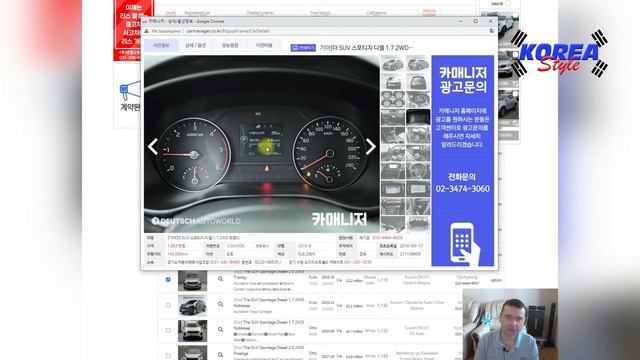Click the phone number 02-3474-3060
640x360 pixels.
pos(462,189)
